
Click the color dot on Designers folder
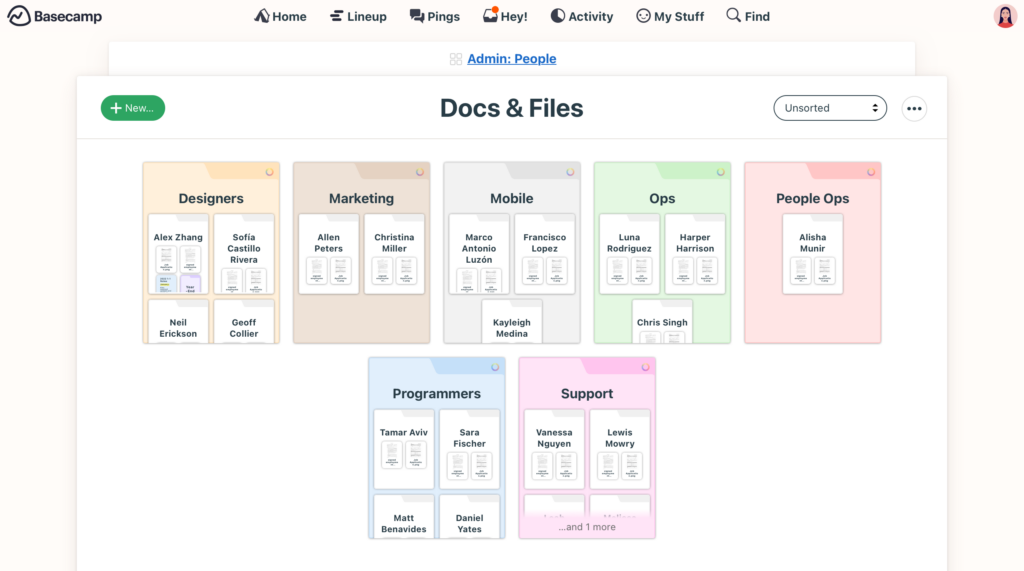pyautogui.click(x=269, y=172)
